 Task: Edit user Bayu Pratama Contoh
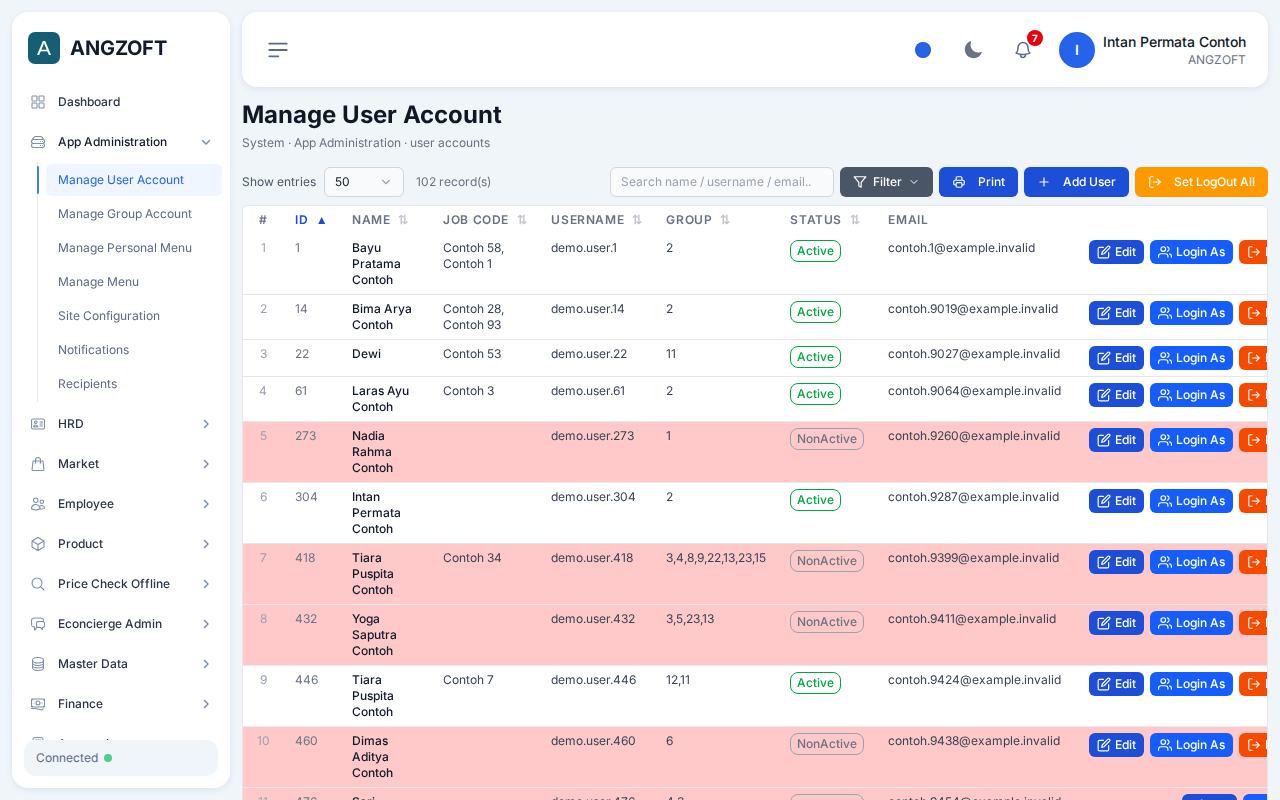click(1116, 252)
